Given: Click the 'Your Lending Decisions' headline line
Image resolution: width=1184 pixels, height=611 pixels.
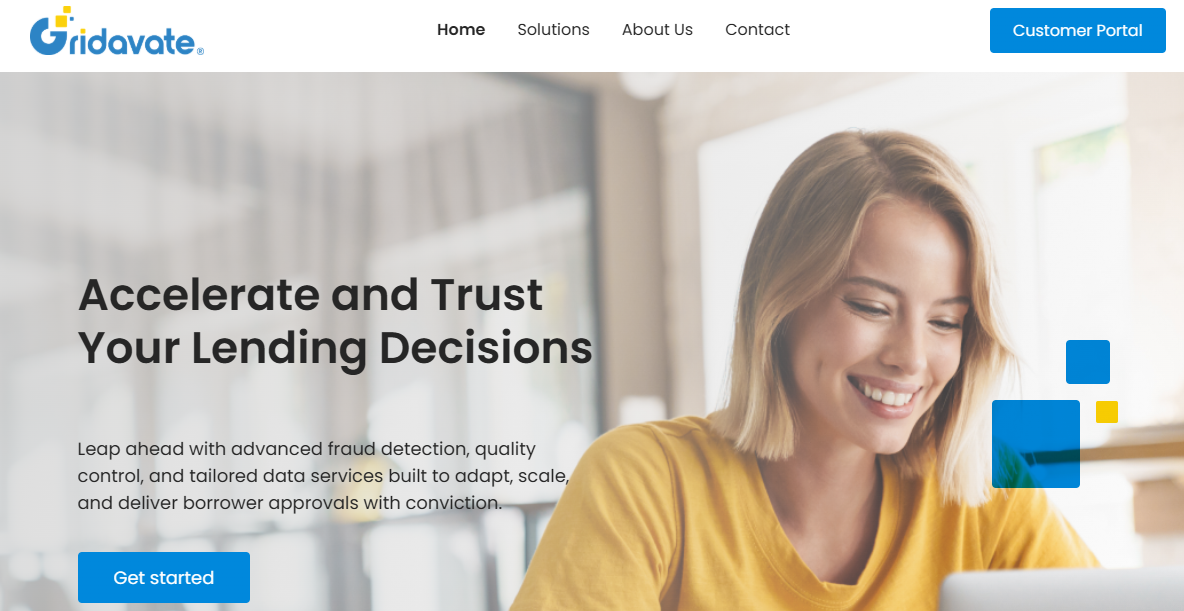Looking at the screenshot, I should point(335,348).
